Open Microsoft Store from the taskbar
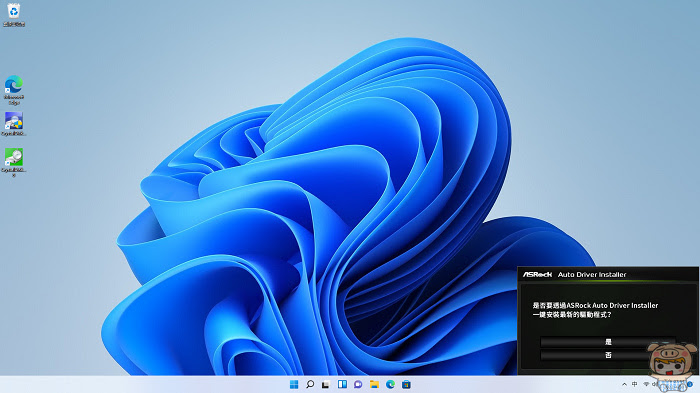Viewport: 700px width, 393px height. pyautogui.click(x=406, y=385)
